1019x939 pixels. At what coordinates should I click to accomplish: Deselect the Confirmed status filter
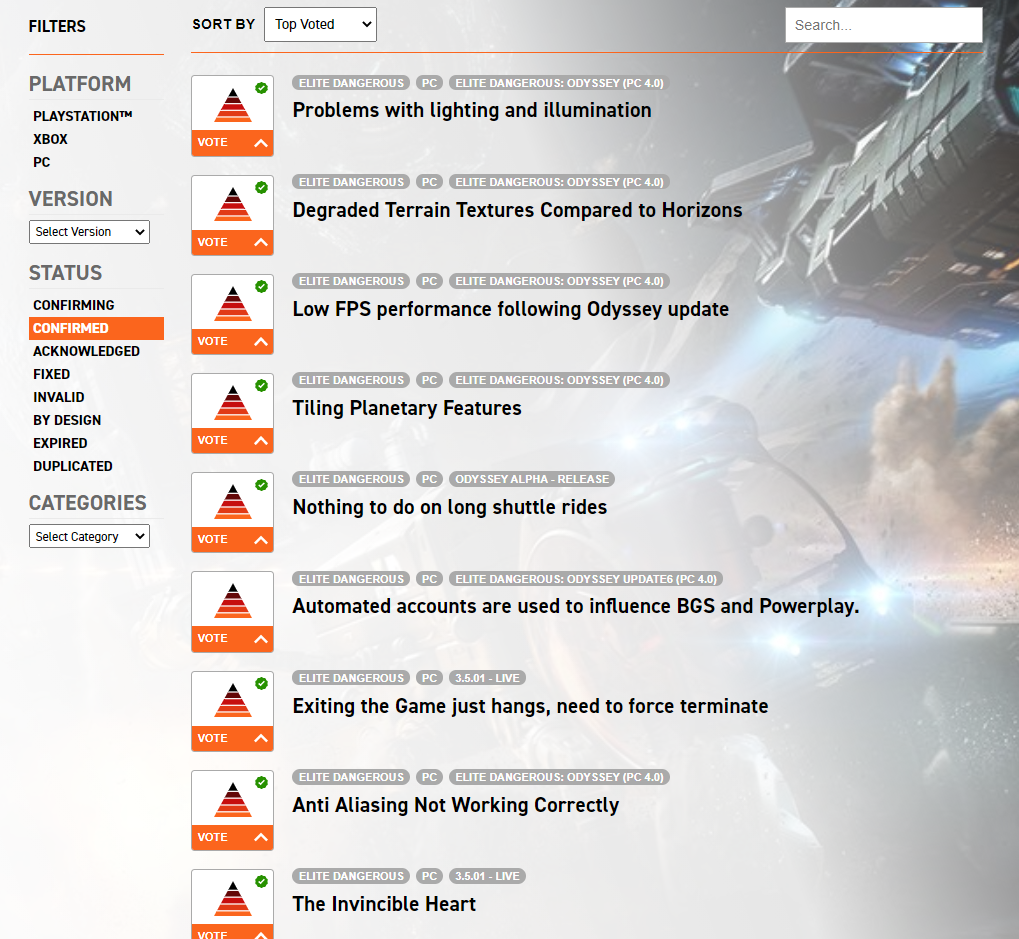[x=96, y=328]
